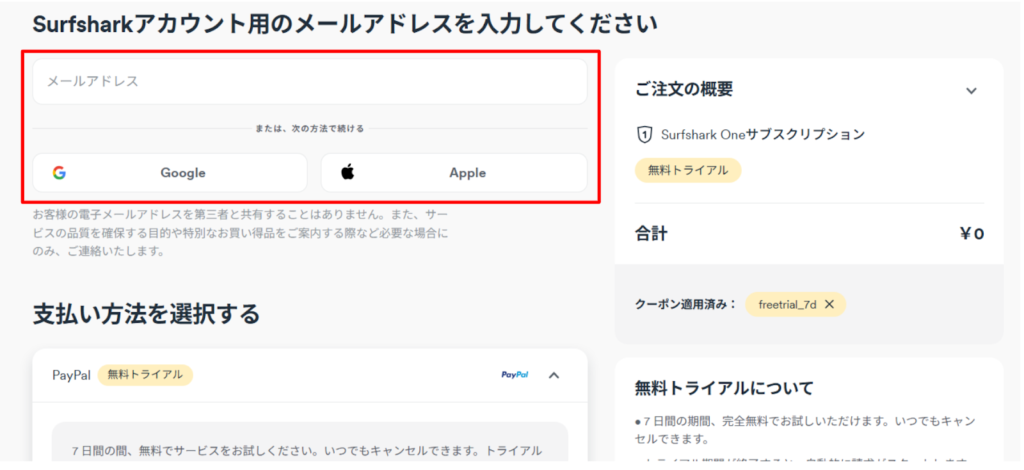Image resolution: width=1024 pixels, height=470 pixels.
Task: Click the 無料トライアル badge in order summary
Action: (687, 170)
